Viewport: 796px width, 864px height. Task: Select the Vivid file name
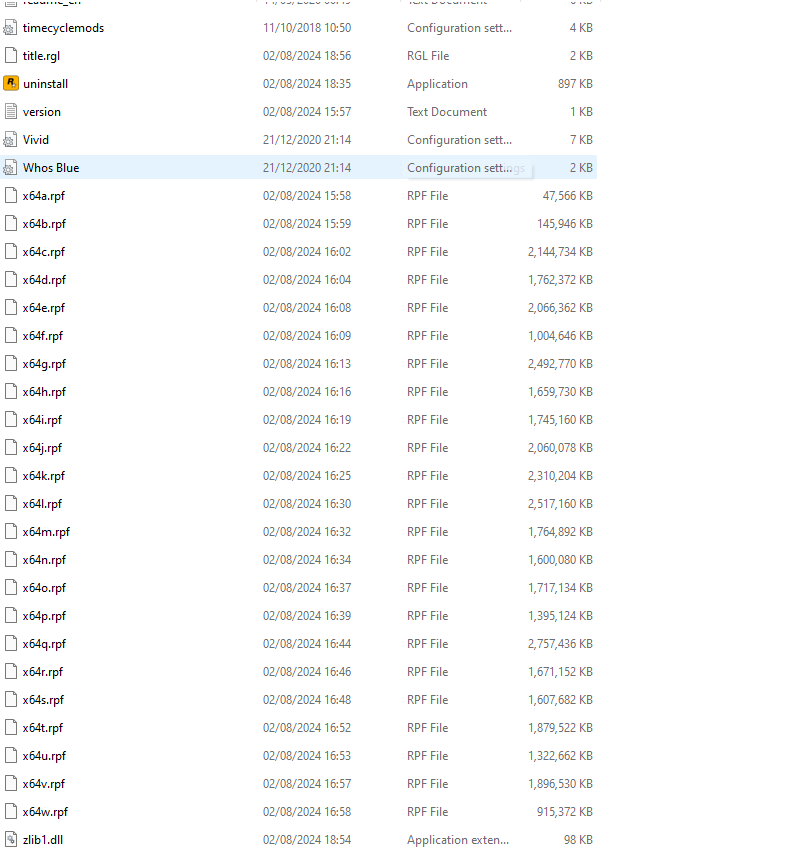pos(36,140)
